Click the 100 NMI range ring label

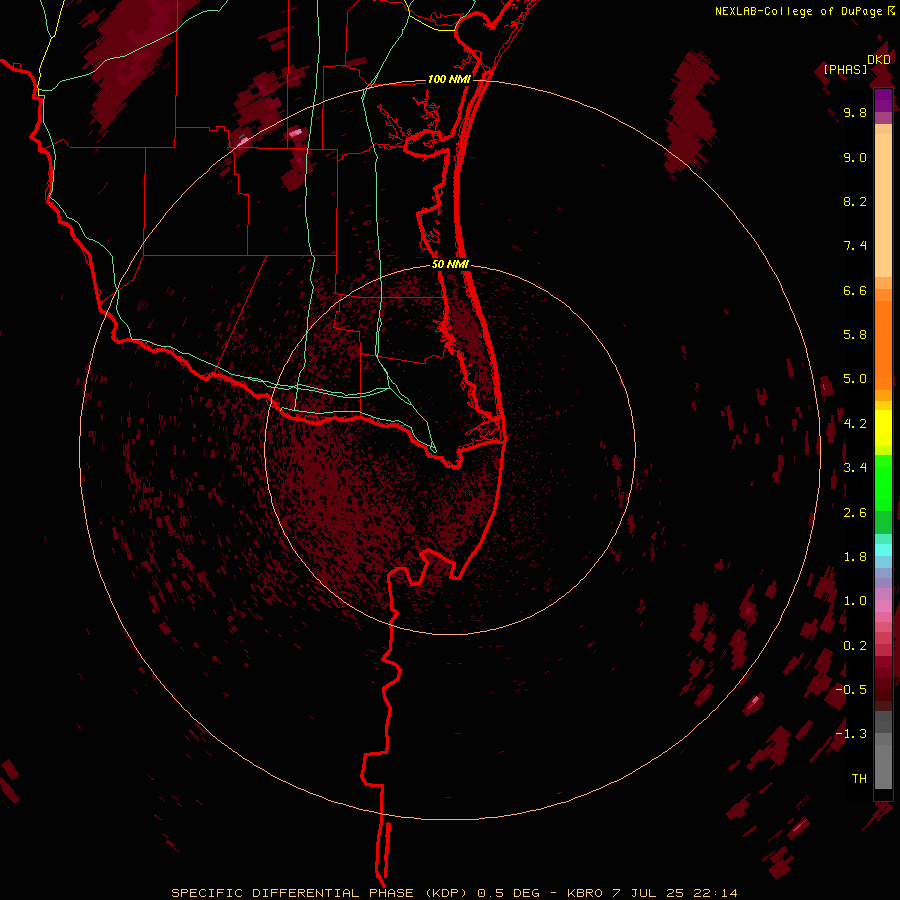coord(449,79)
